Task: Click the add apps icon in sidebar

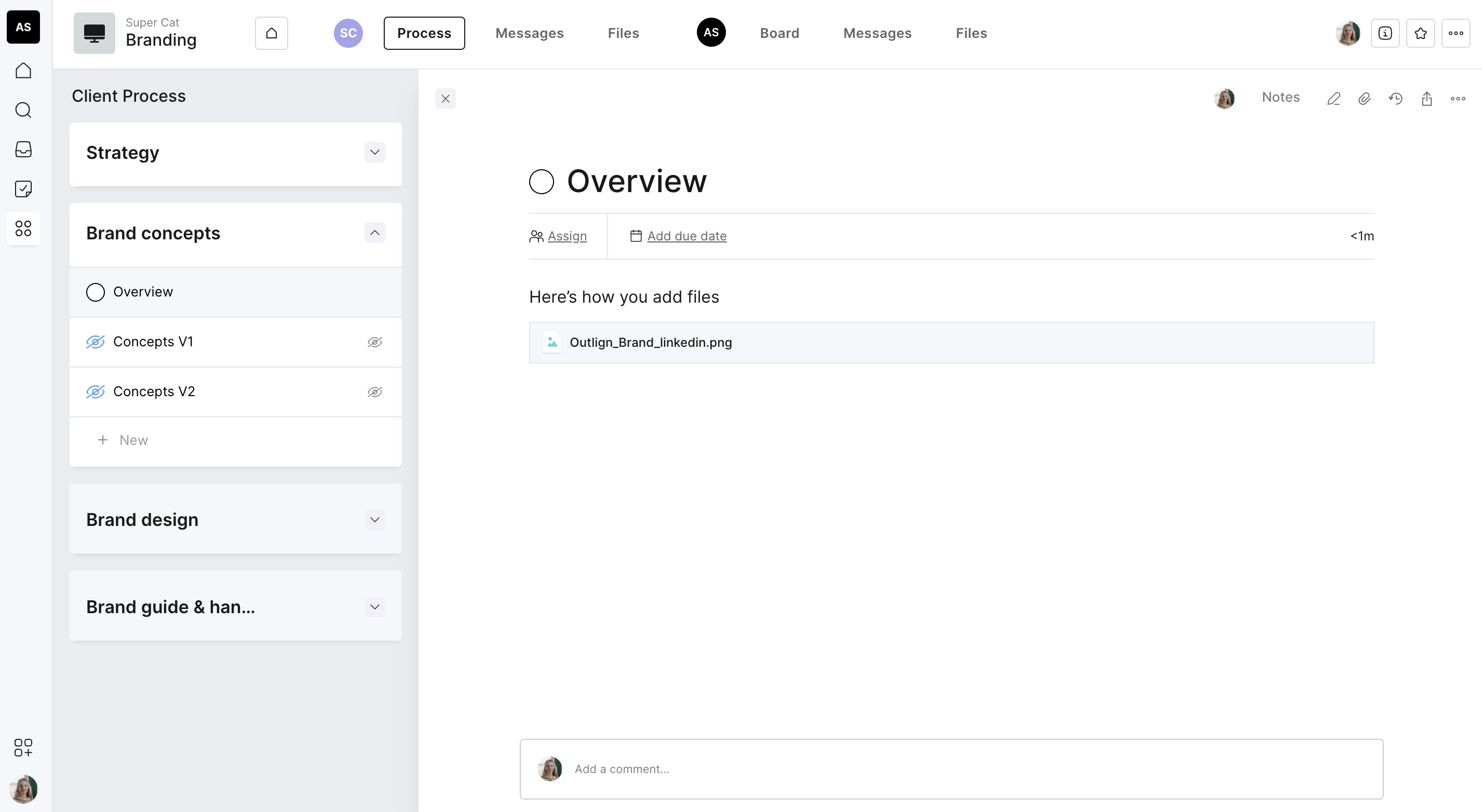Action: [x=23, y=747]
